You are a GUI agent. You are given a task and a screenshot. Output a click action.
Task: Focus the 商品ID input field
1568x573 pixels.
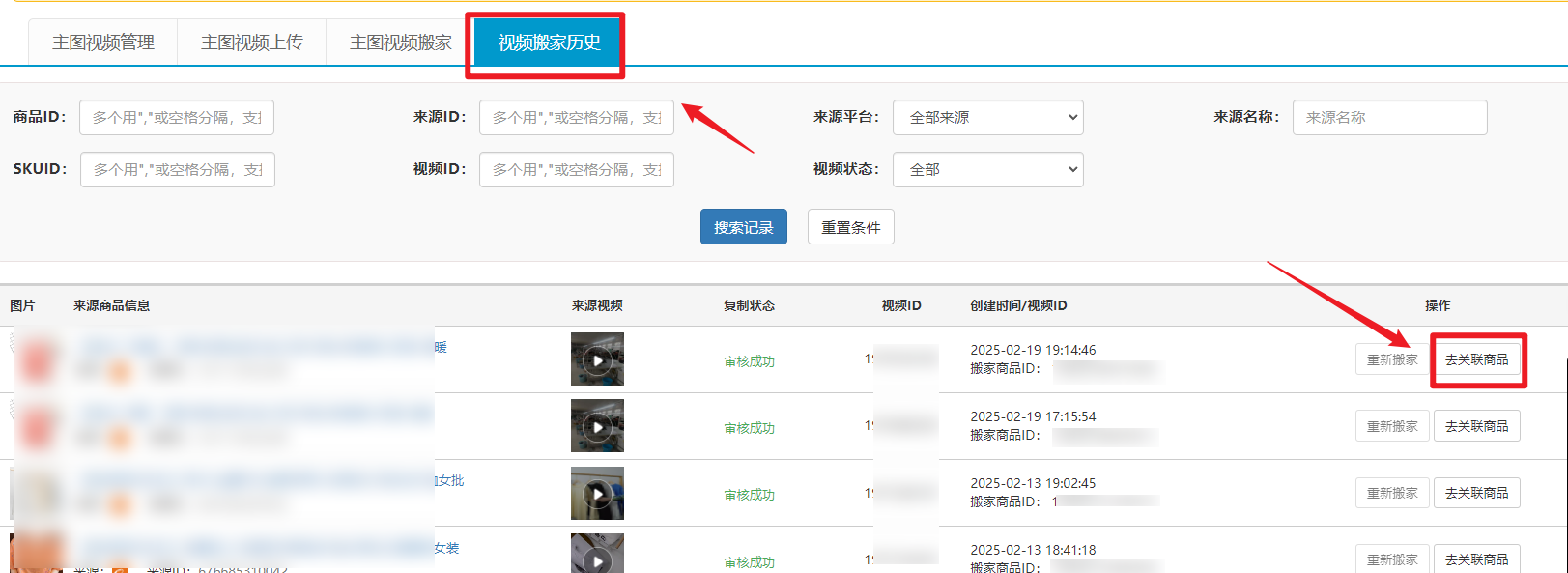click(177, 118)
